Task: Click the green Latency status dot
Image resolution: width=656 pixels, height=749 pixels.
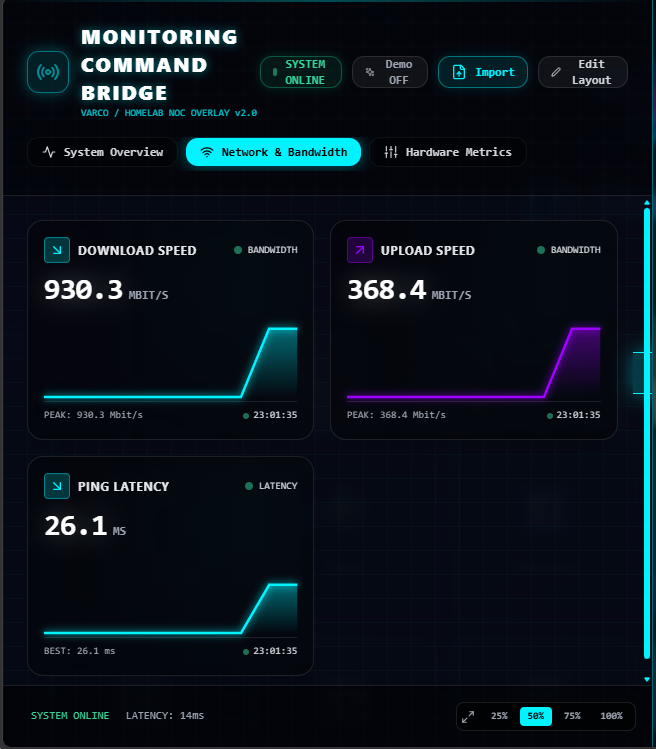Action: coord(248,486)
